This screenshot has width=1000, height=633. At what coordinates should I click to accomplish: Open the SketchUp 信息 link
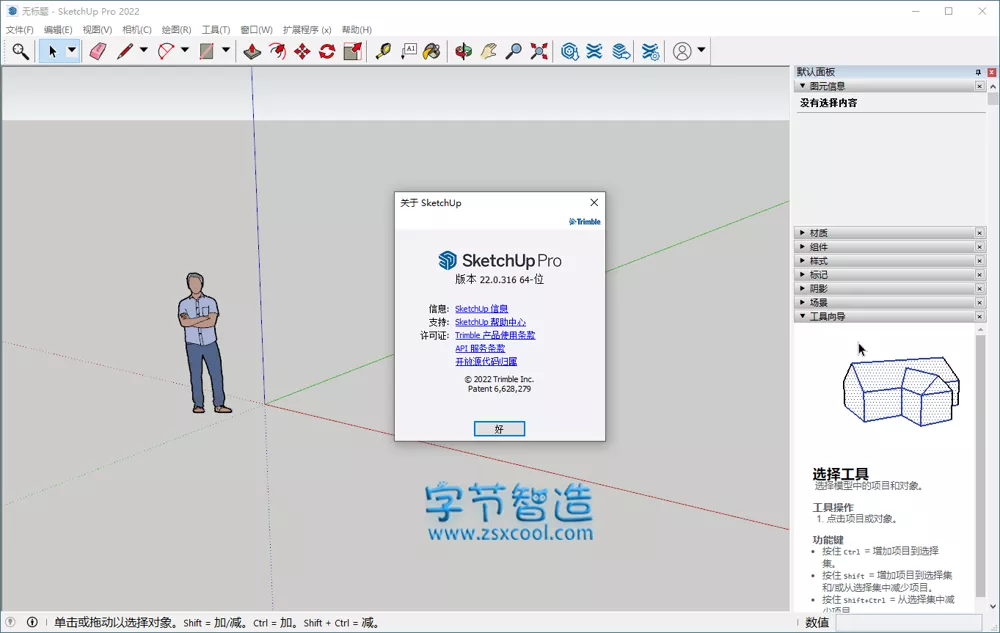482,309
